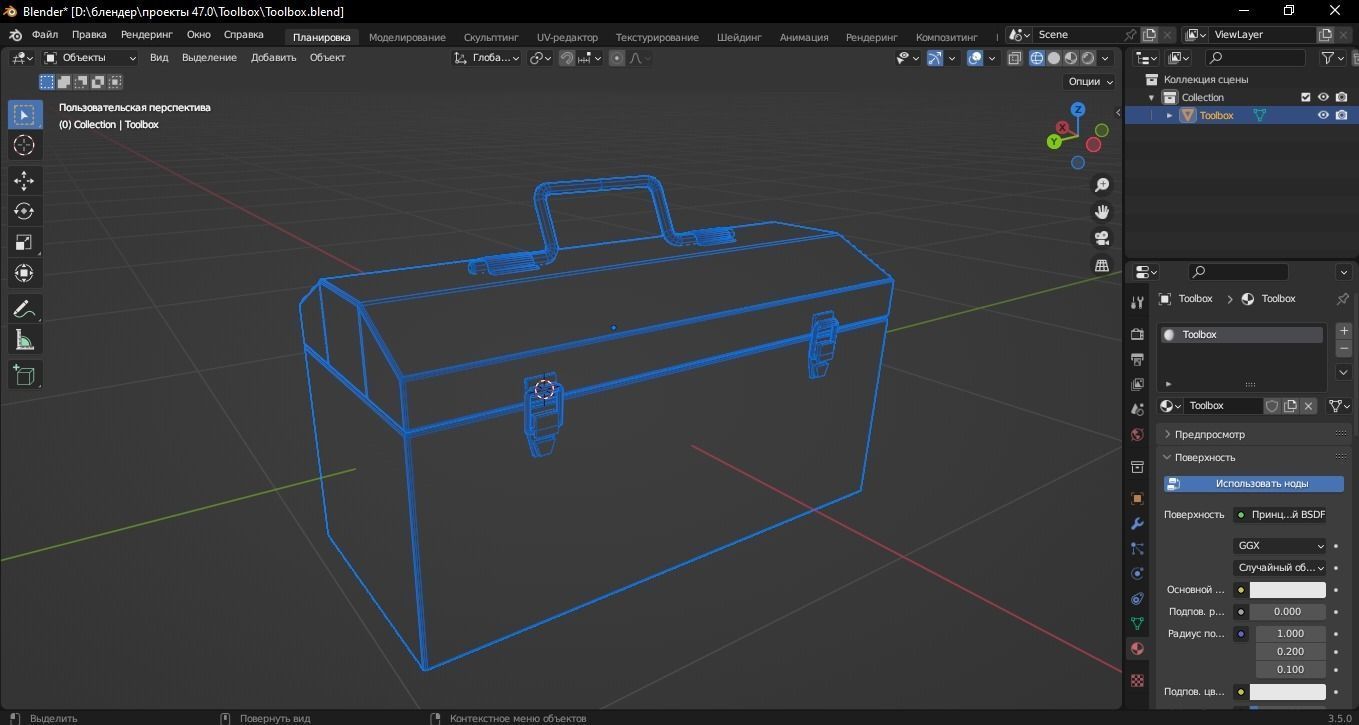Screen dimensions: 1359x725
Task: Activate the Scale tool
Action: (24, 241)
